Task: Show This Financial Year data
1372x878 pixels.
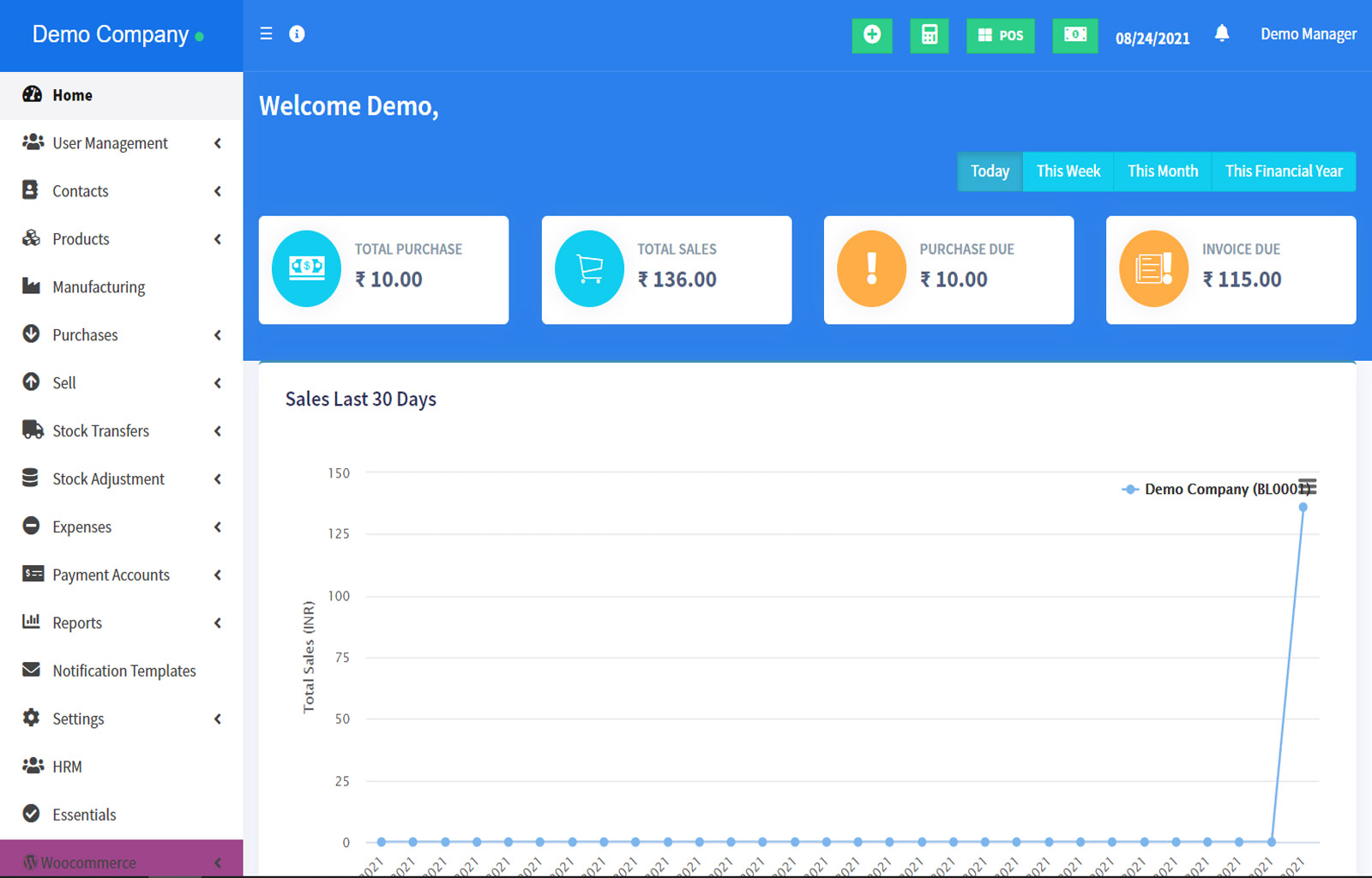Action: (x=1283, y=171)
